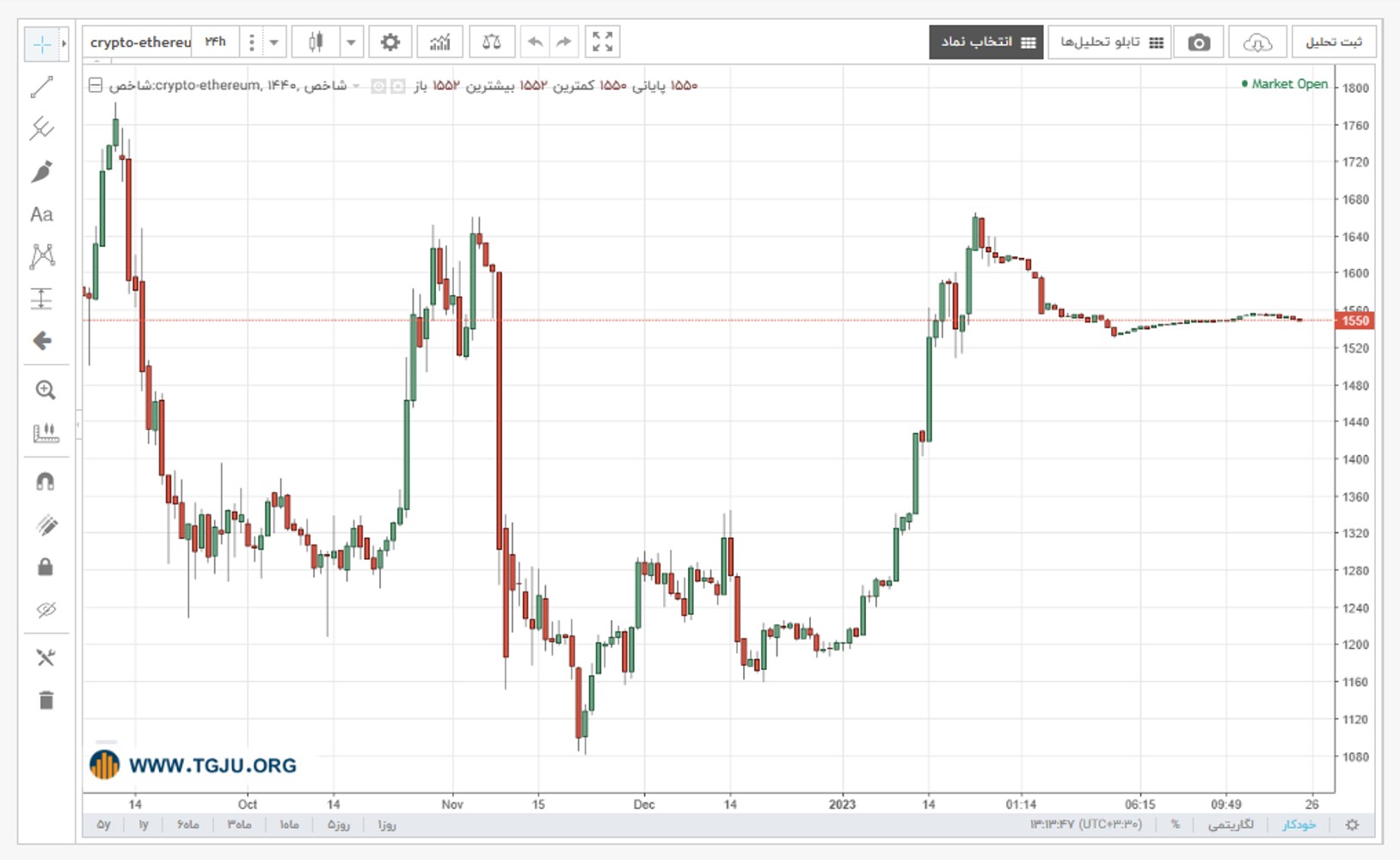Undo the last chart action
The image size is (1400, 860).
coord(535,42)
